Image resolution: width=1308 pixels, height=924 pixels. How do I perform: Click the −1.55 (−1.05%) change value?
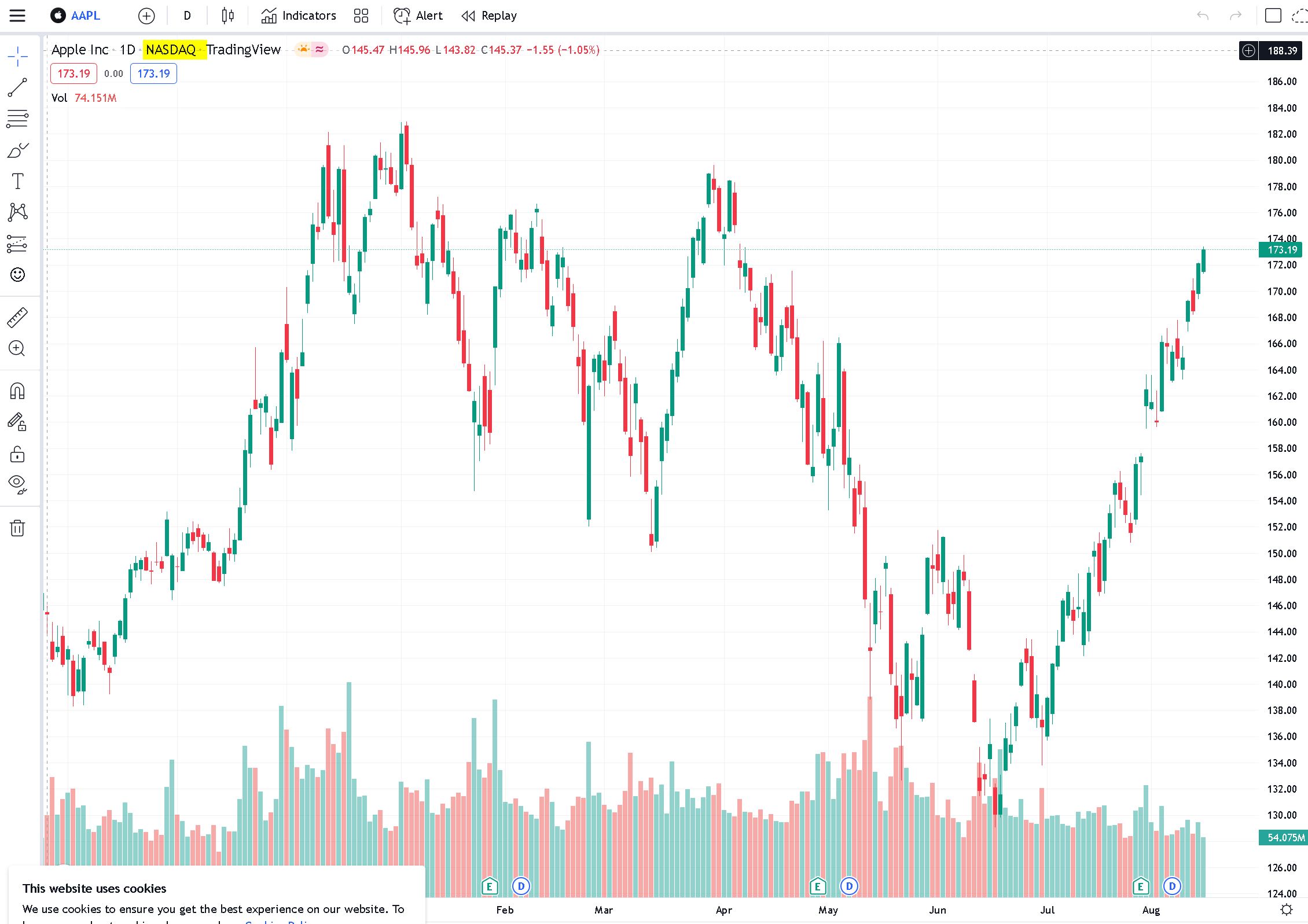[563, 50]
